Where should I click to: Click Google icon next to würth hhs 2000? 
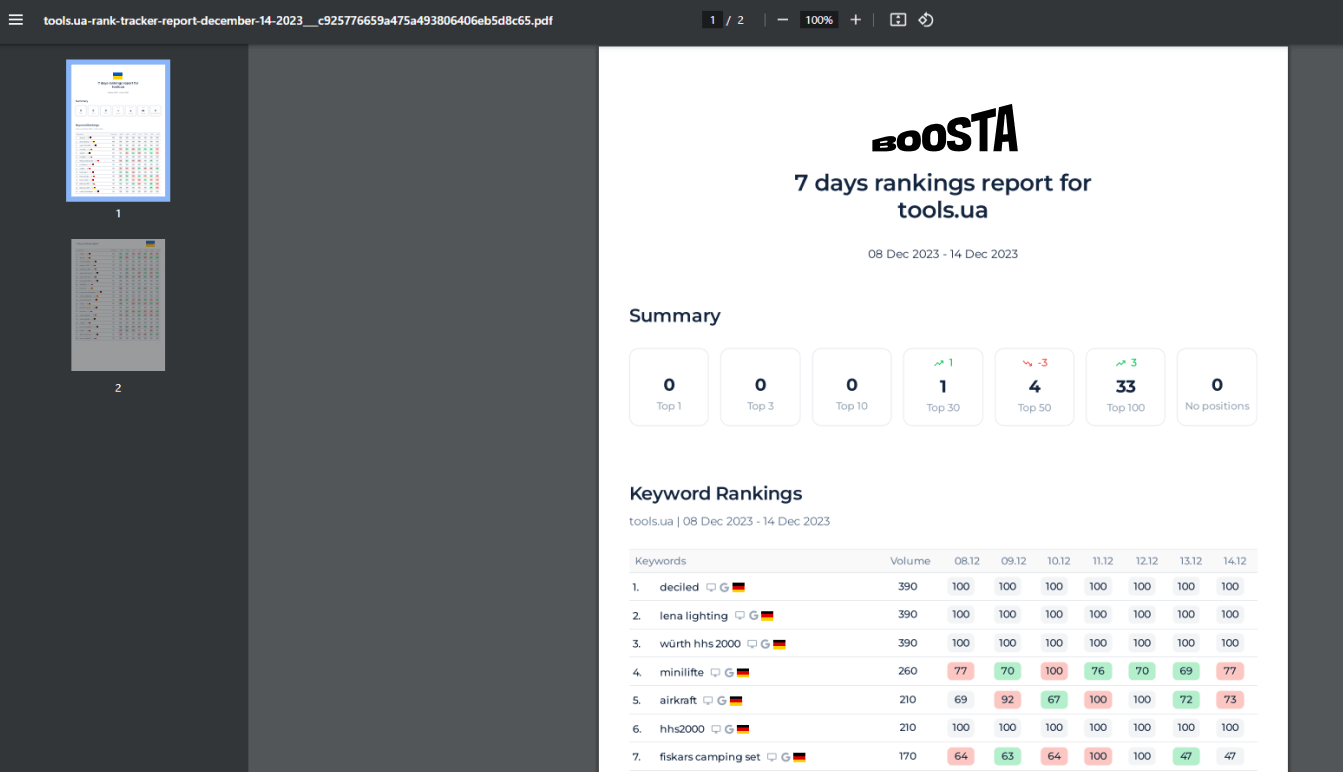click(765, 645)
